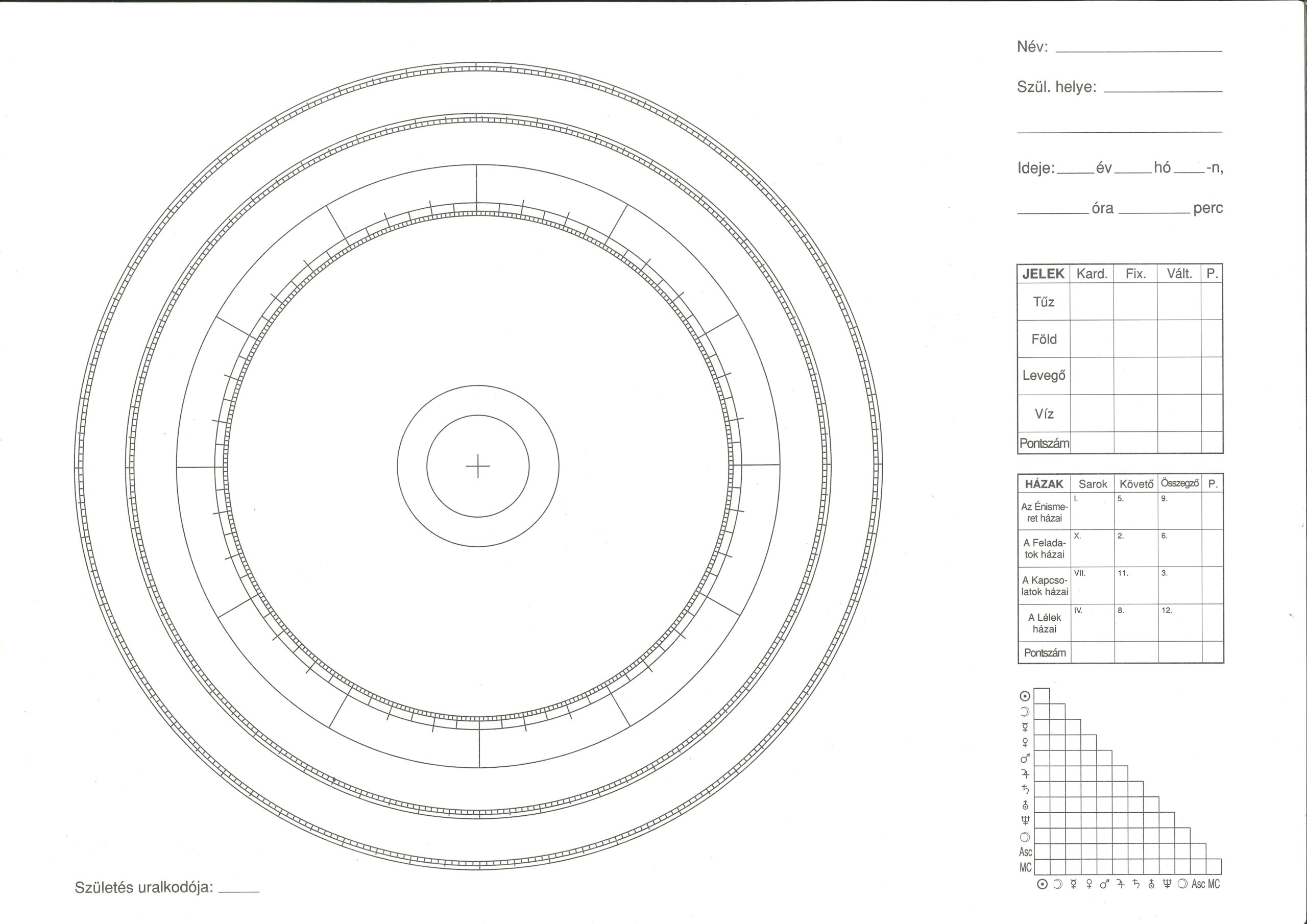Select Uranus symbol in grid's left column

(1025, 805)
